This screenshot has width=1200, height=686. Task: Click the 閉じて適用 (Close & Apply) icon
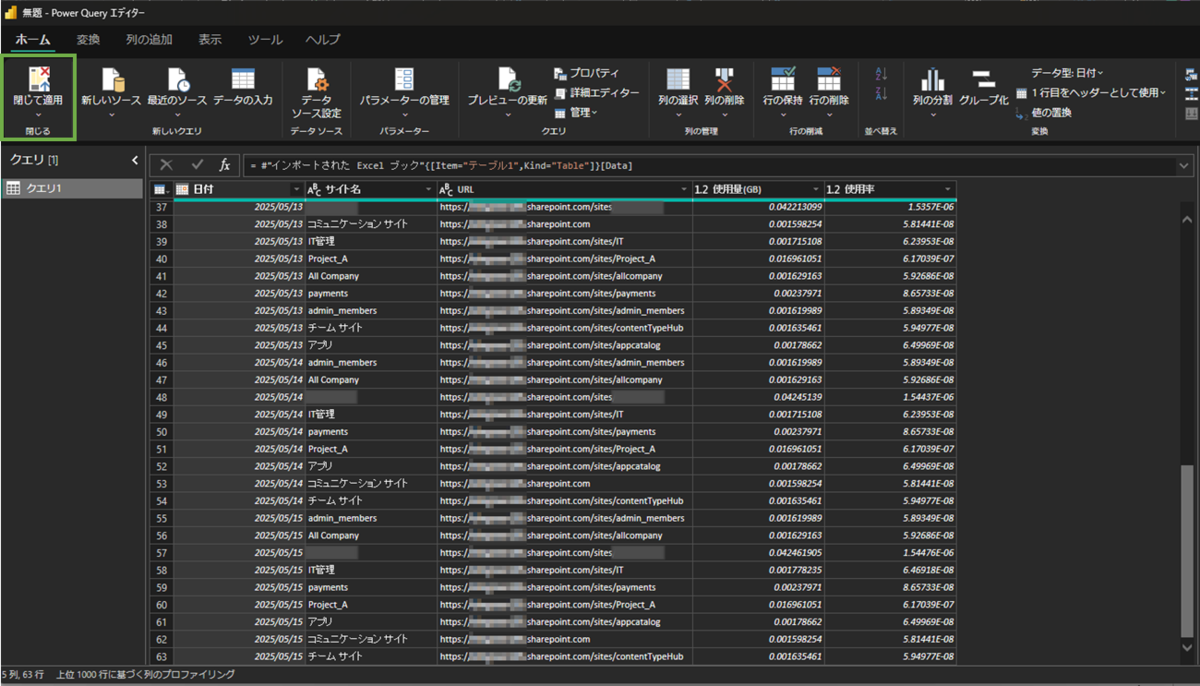coord(40,80)
